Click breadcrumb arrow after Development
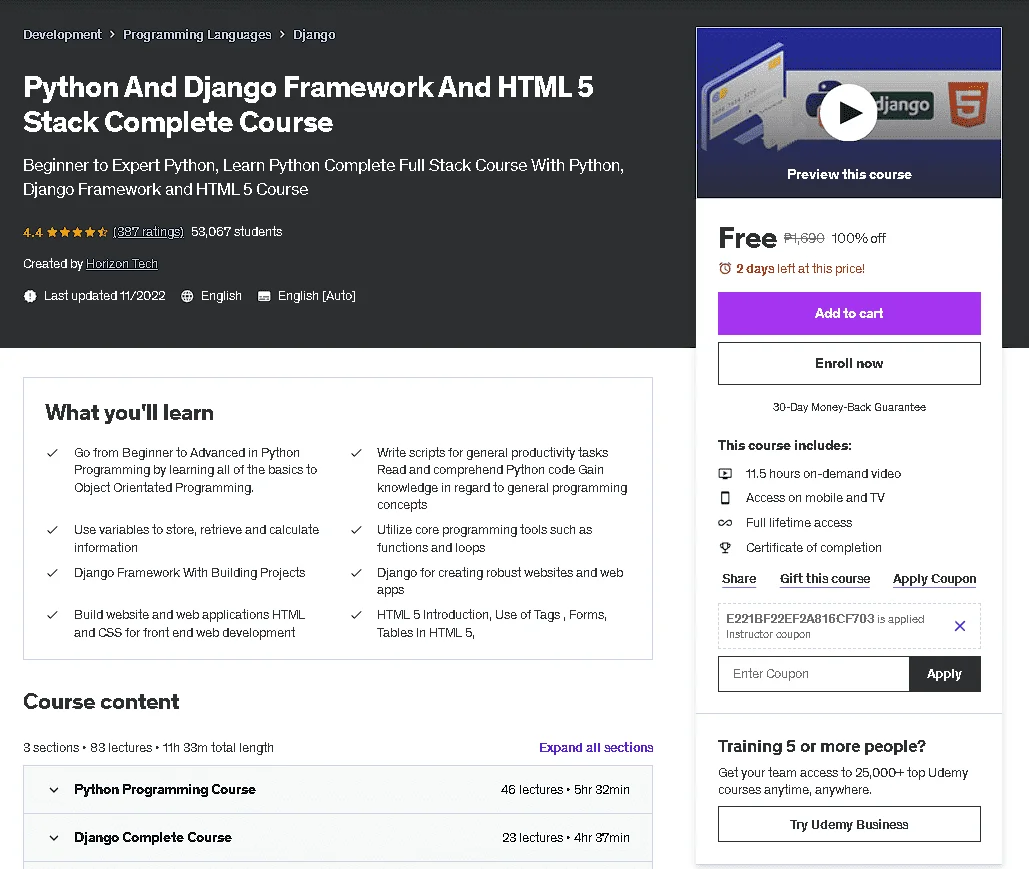The image size is (1029, 869). [112, 34]
